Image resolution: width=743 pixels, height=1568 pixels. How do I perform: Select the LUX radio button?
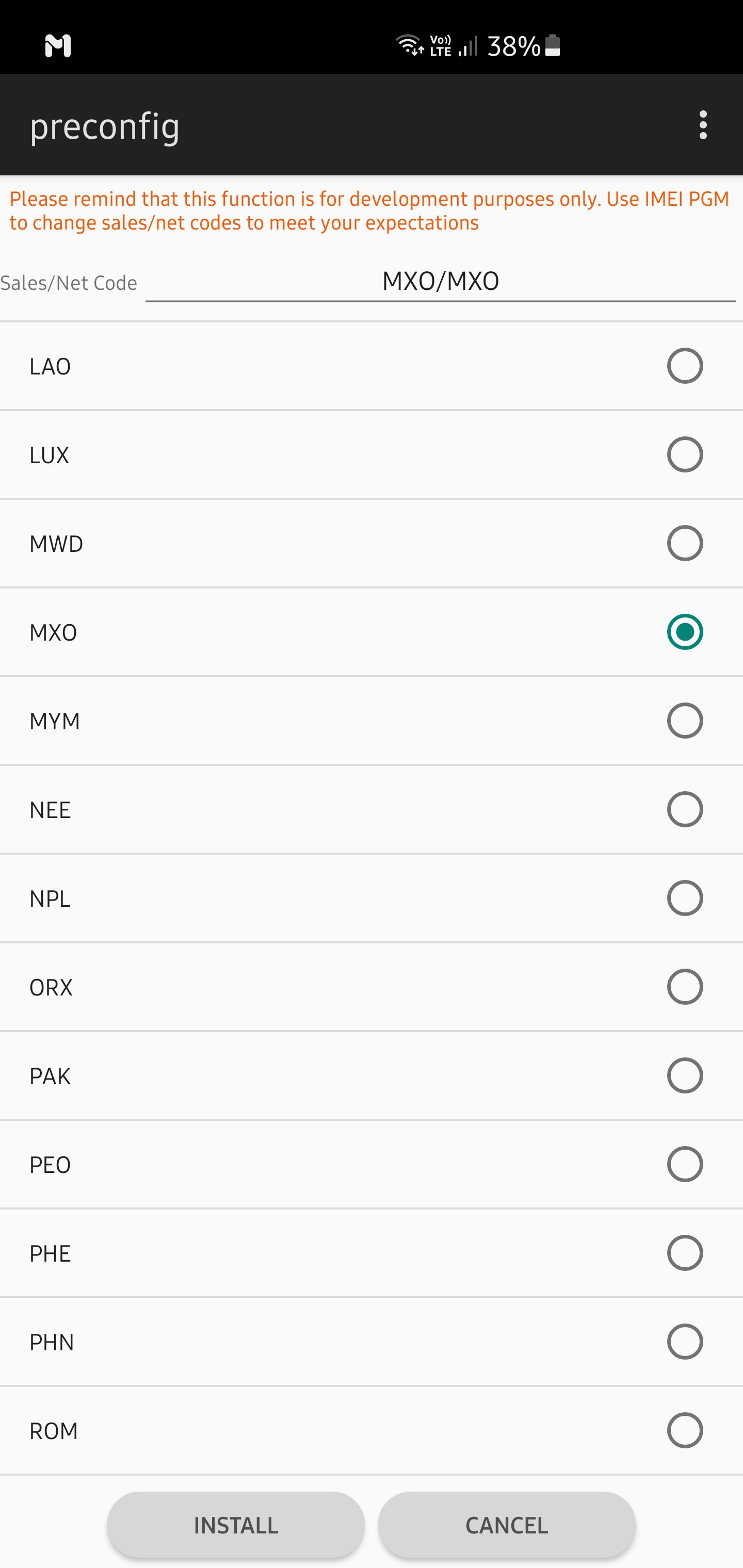tap(685, 455)
